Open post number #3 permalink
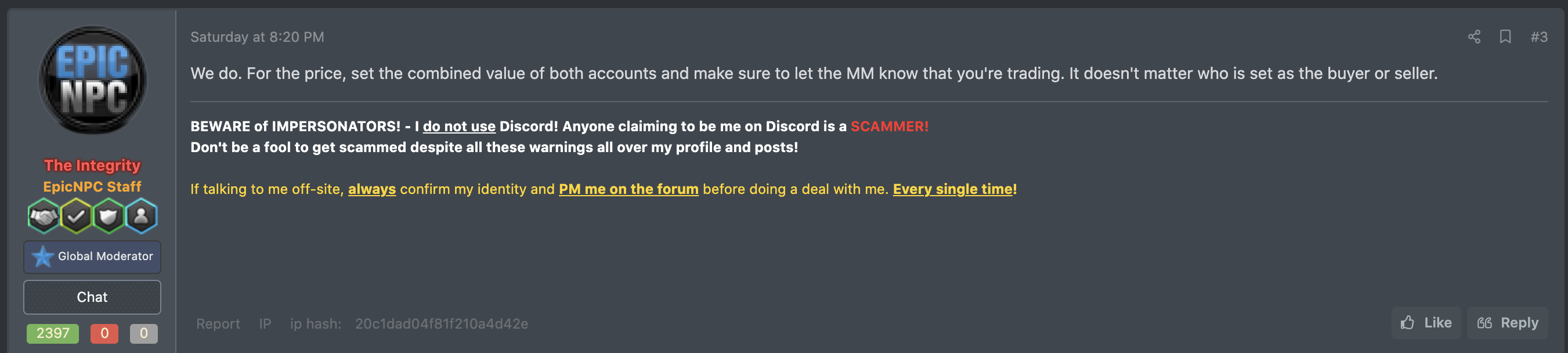 [1539, 37]
